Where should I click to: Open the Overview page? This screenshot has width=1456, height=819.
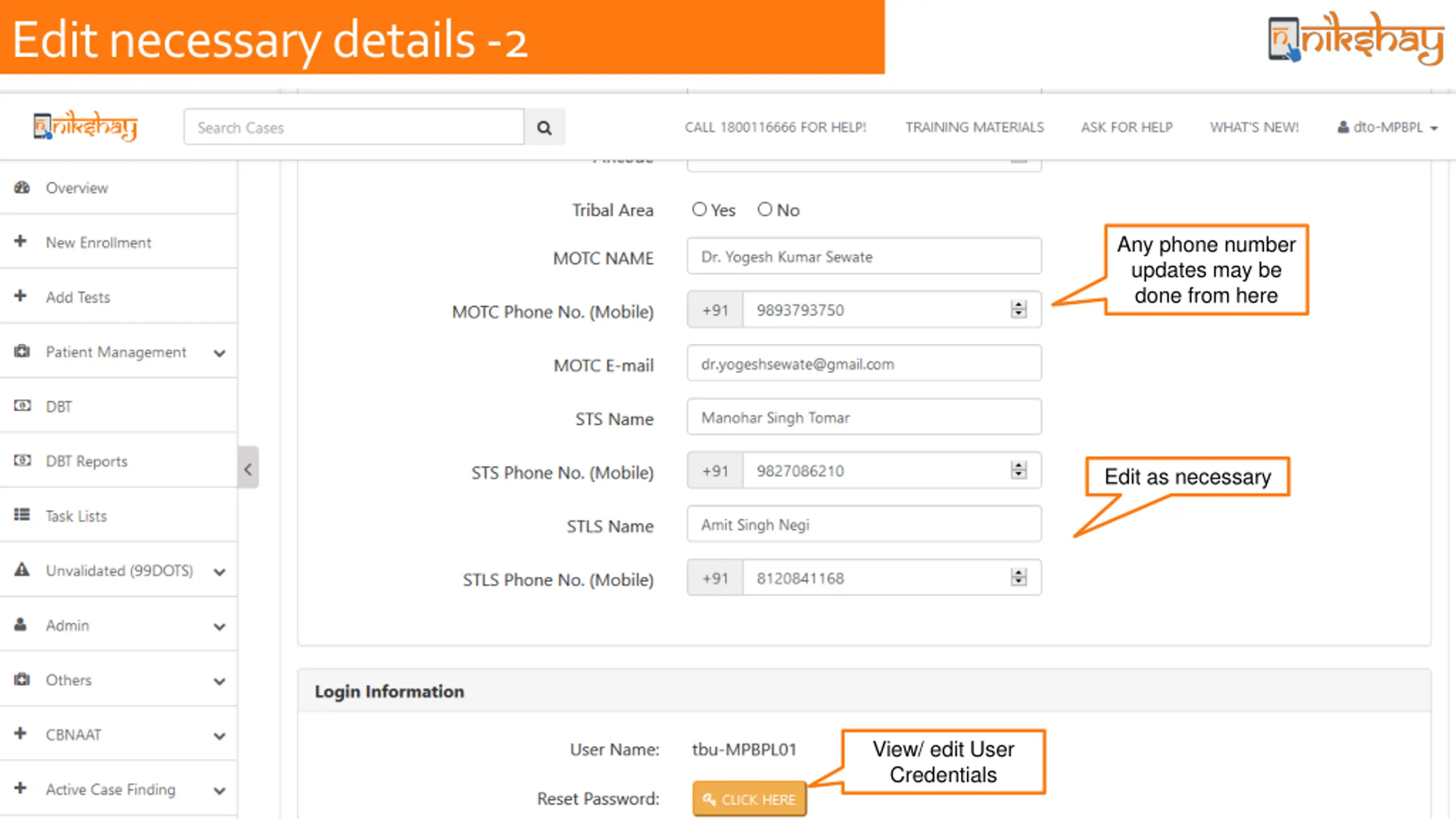tap(118, 188)
